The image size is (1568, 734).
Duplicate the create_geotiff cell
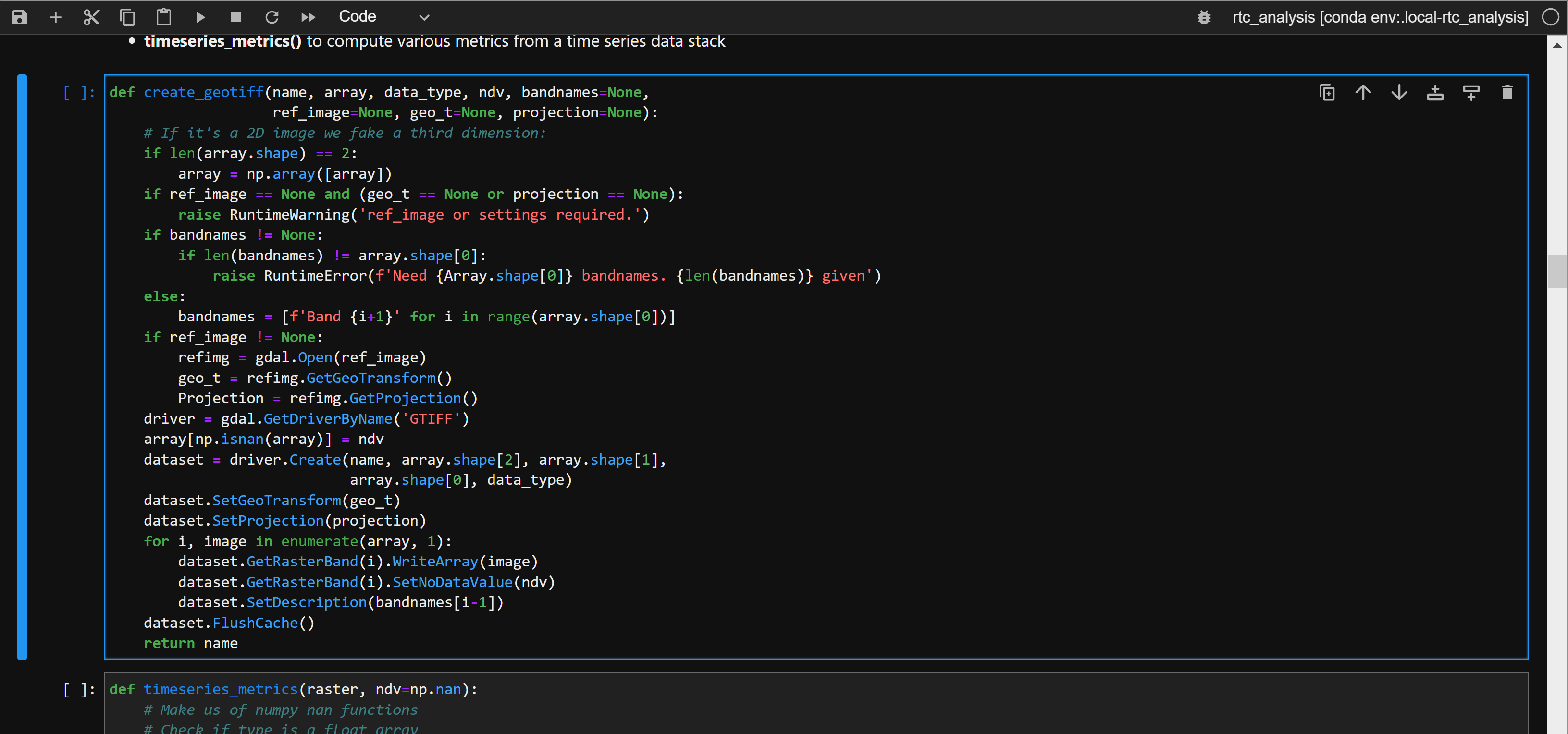[x=1327, y=93]
